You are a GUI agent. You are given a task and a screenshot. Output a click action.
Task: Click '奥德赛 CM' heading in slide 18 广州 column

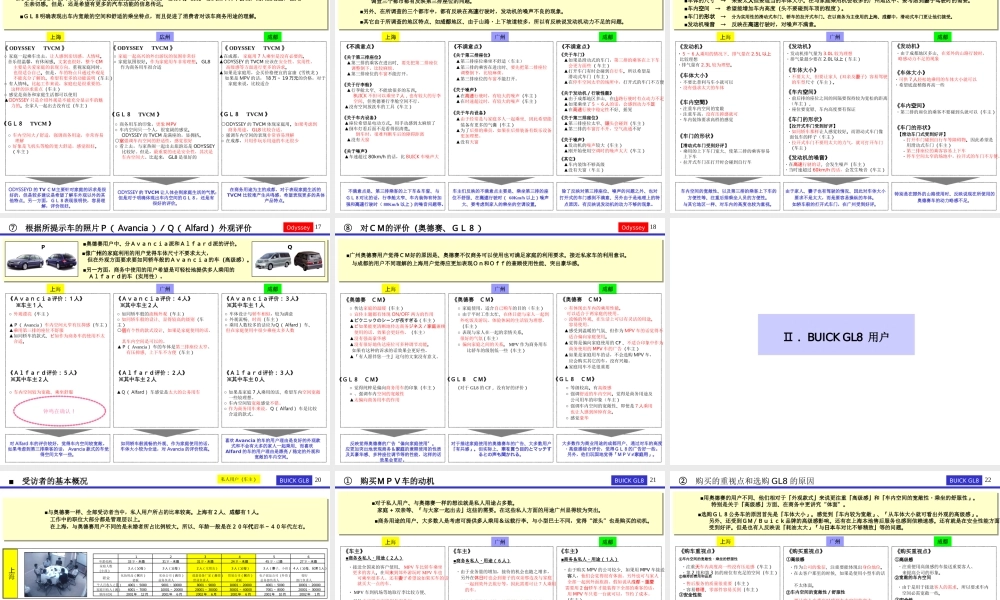473,299
